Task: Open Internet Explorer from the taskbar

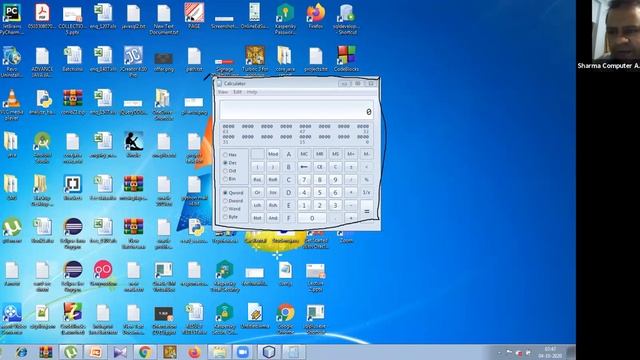Action: (x=21, y=352)
